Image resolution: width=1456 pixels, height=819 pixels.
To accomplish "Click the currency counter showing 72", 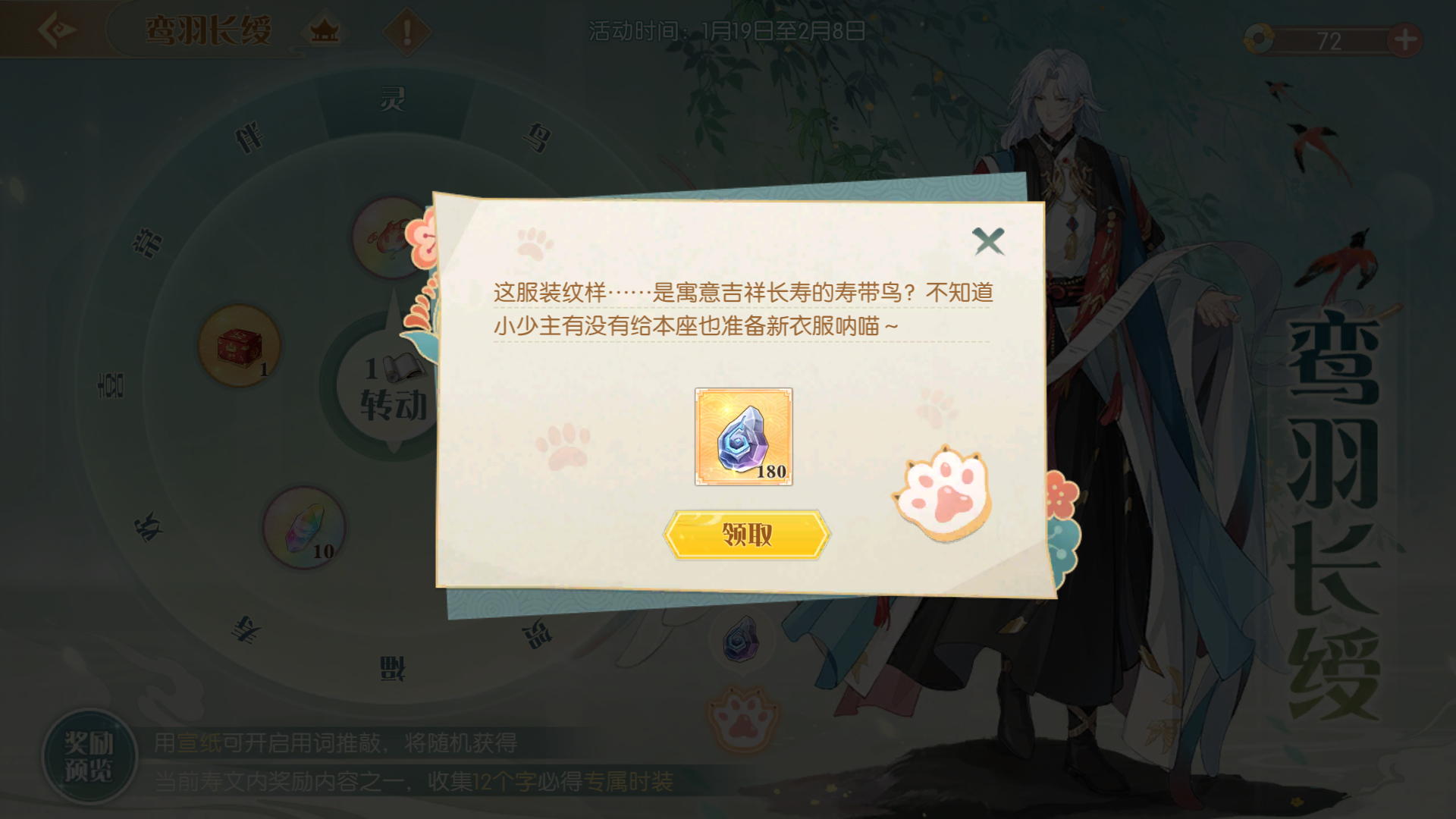I will click(x=1329, y=40).
